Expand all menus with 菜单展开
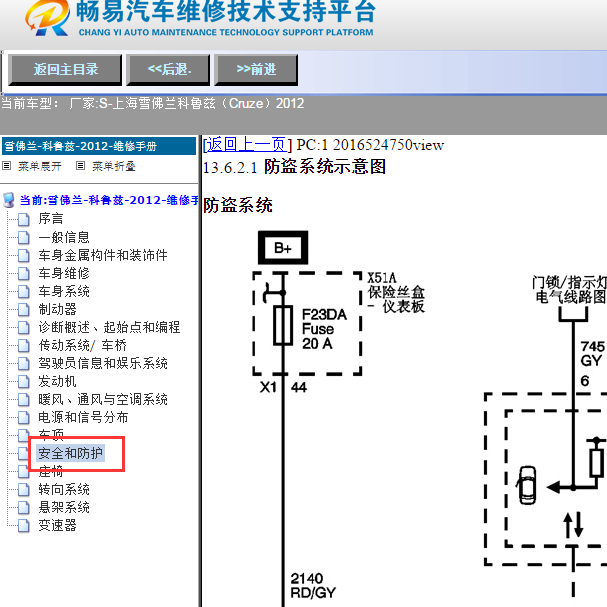This screenshot has width=607, height=607. 39,166
